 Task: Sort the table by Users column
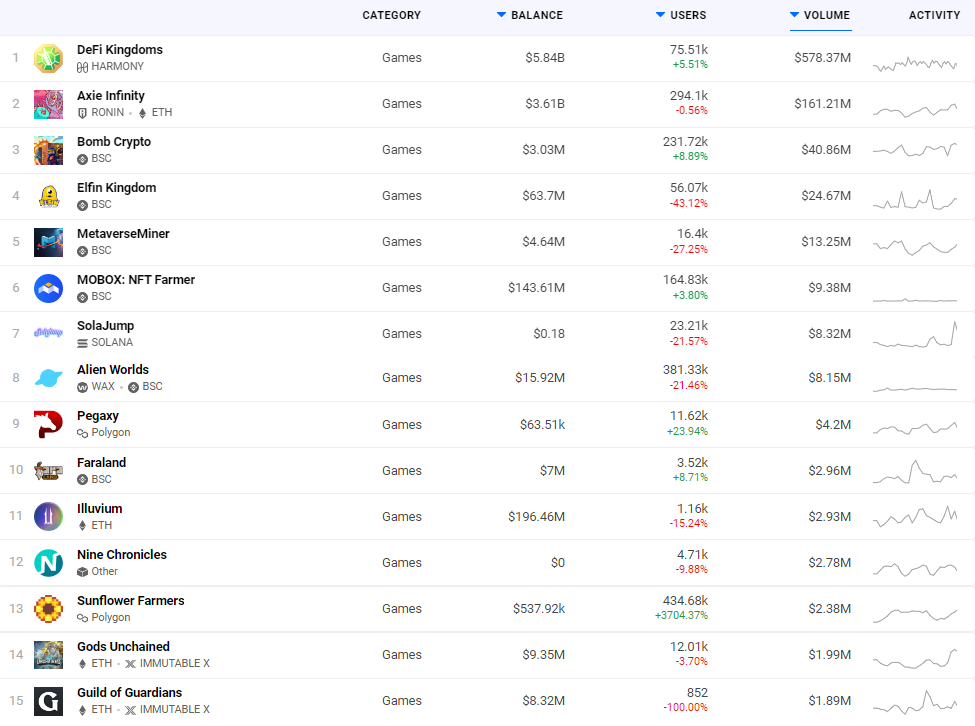(x=681, y=15)
